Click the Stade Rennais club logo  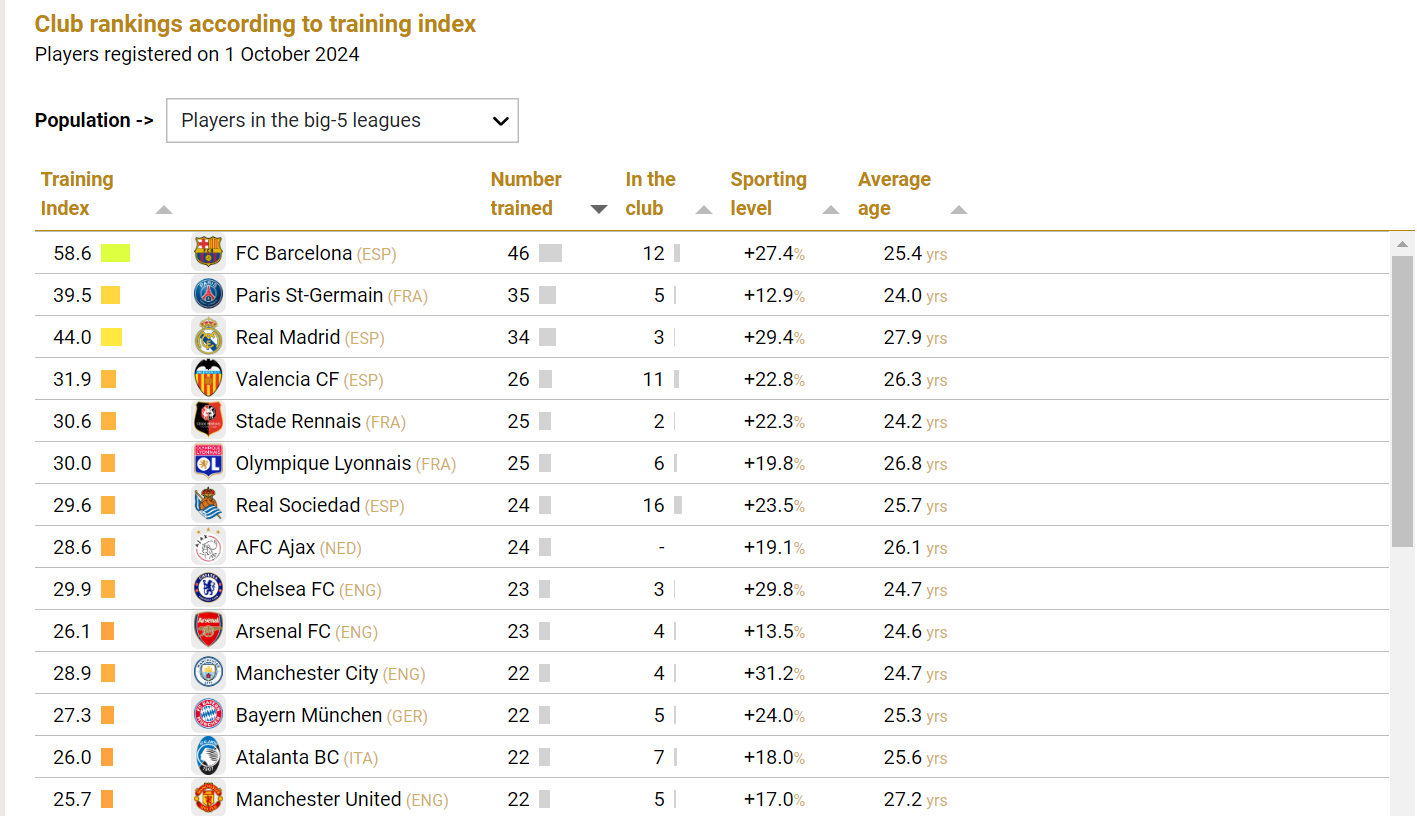(208, 420)
